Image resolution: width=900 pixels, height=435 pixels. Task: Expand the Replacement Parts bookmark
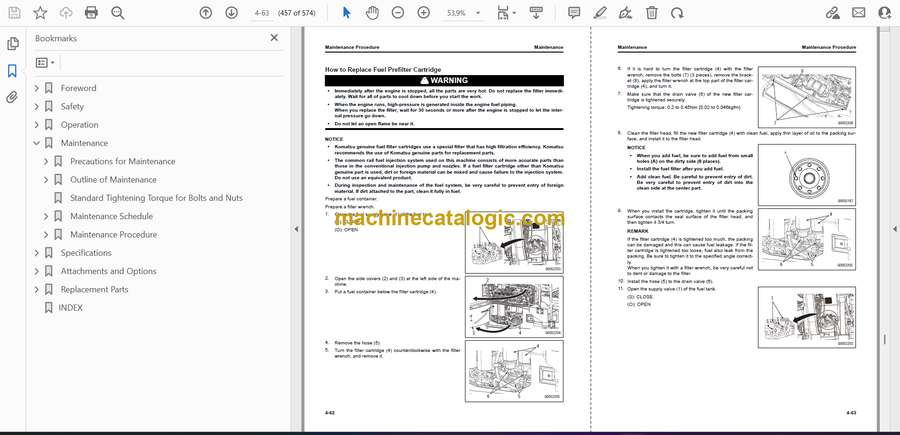37,289
